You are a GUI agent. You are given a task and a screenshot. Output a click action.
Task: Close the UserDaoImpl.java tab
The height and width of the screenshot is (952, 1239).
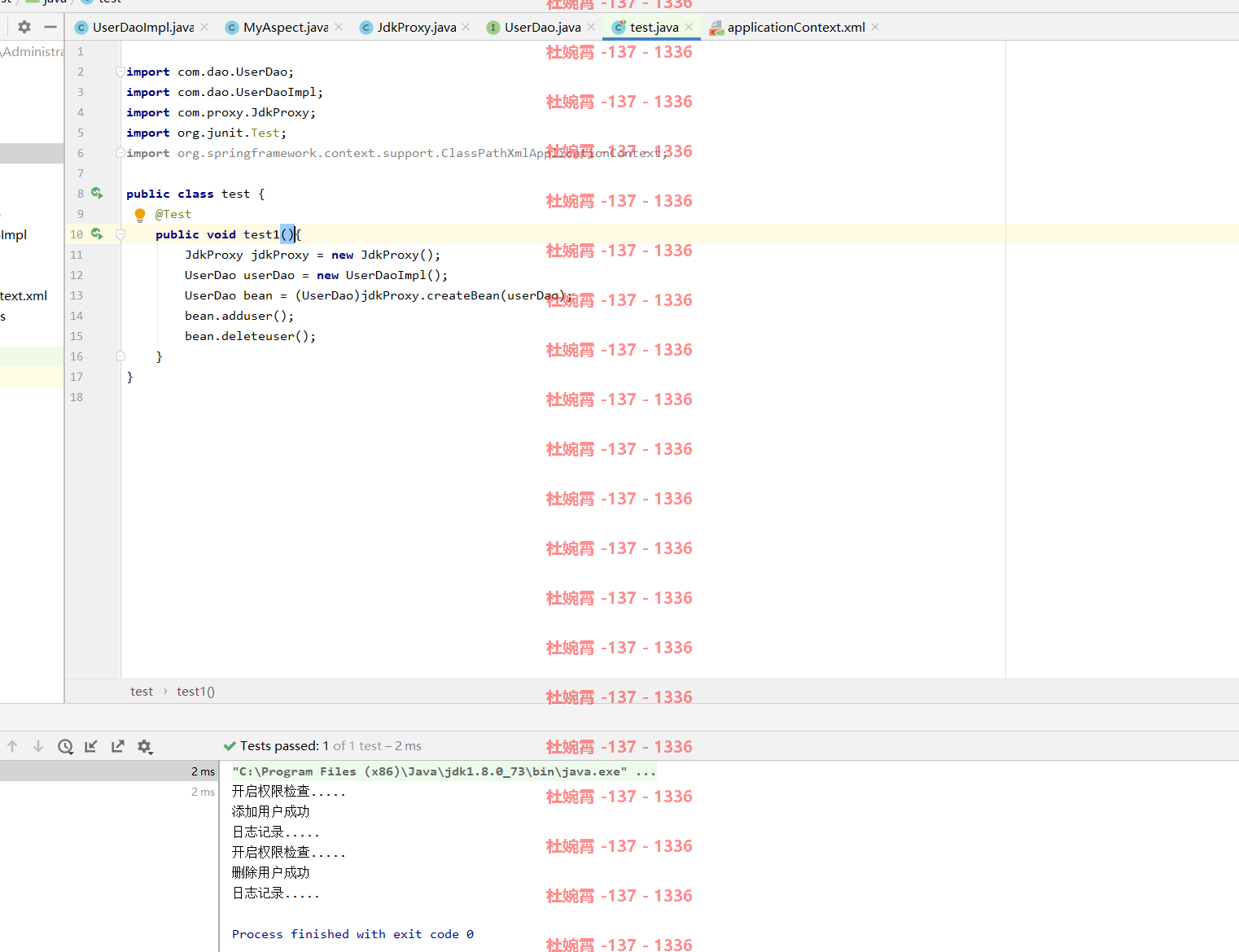tap(204, 27)
